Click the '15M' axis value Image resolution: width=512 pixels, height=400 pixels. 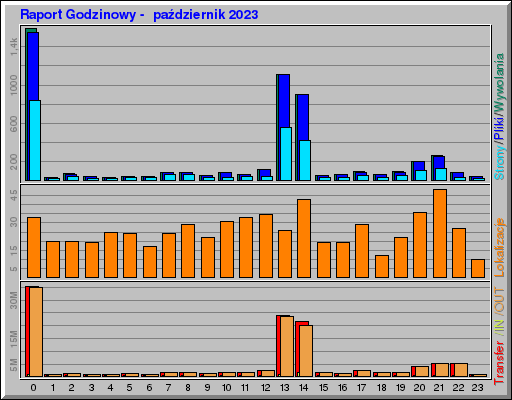pos(14,339)
